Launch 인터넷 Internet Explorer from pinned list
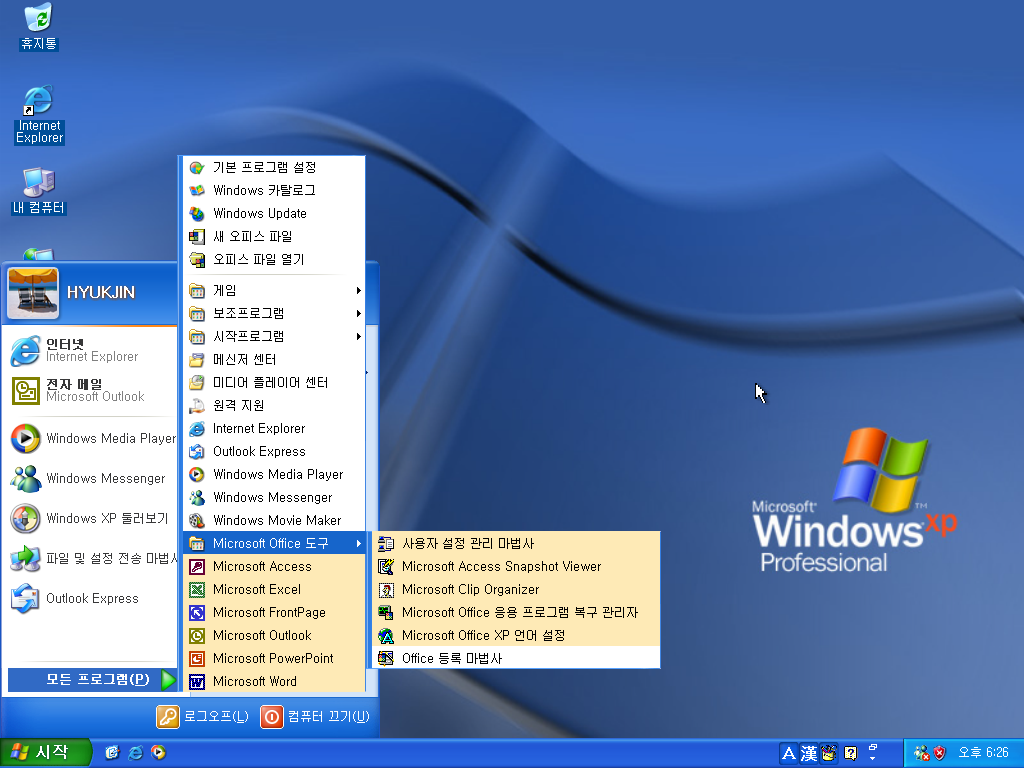Screen dimensions: 1024x768 pyautogui.click(x=89, y=351)
